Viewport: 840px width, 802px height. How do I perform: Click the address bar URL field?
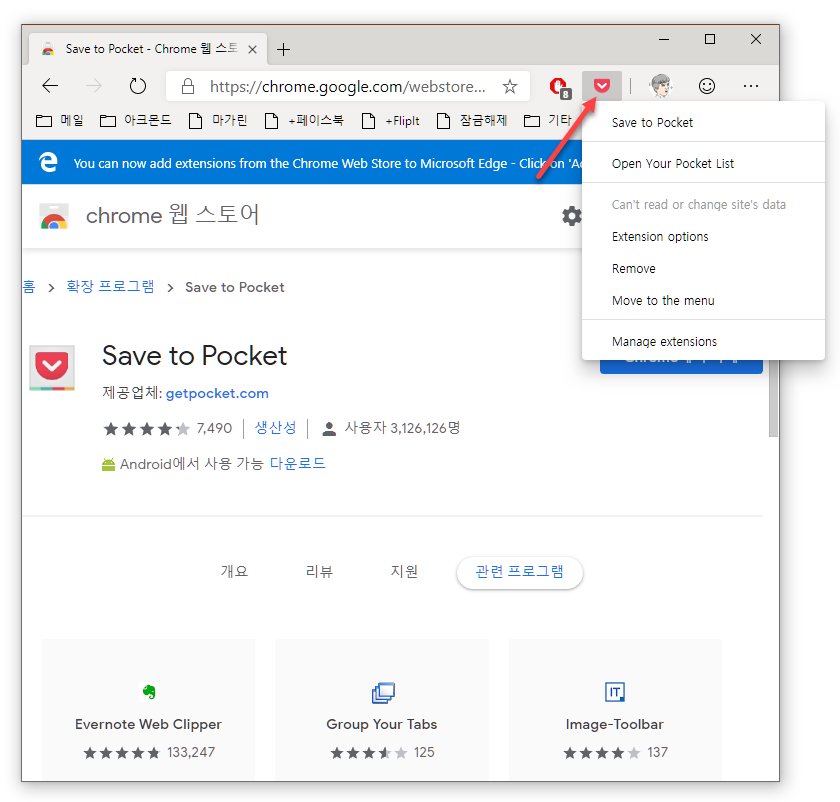(x=348, y=86)
